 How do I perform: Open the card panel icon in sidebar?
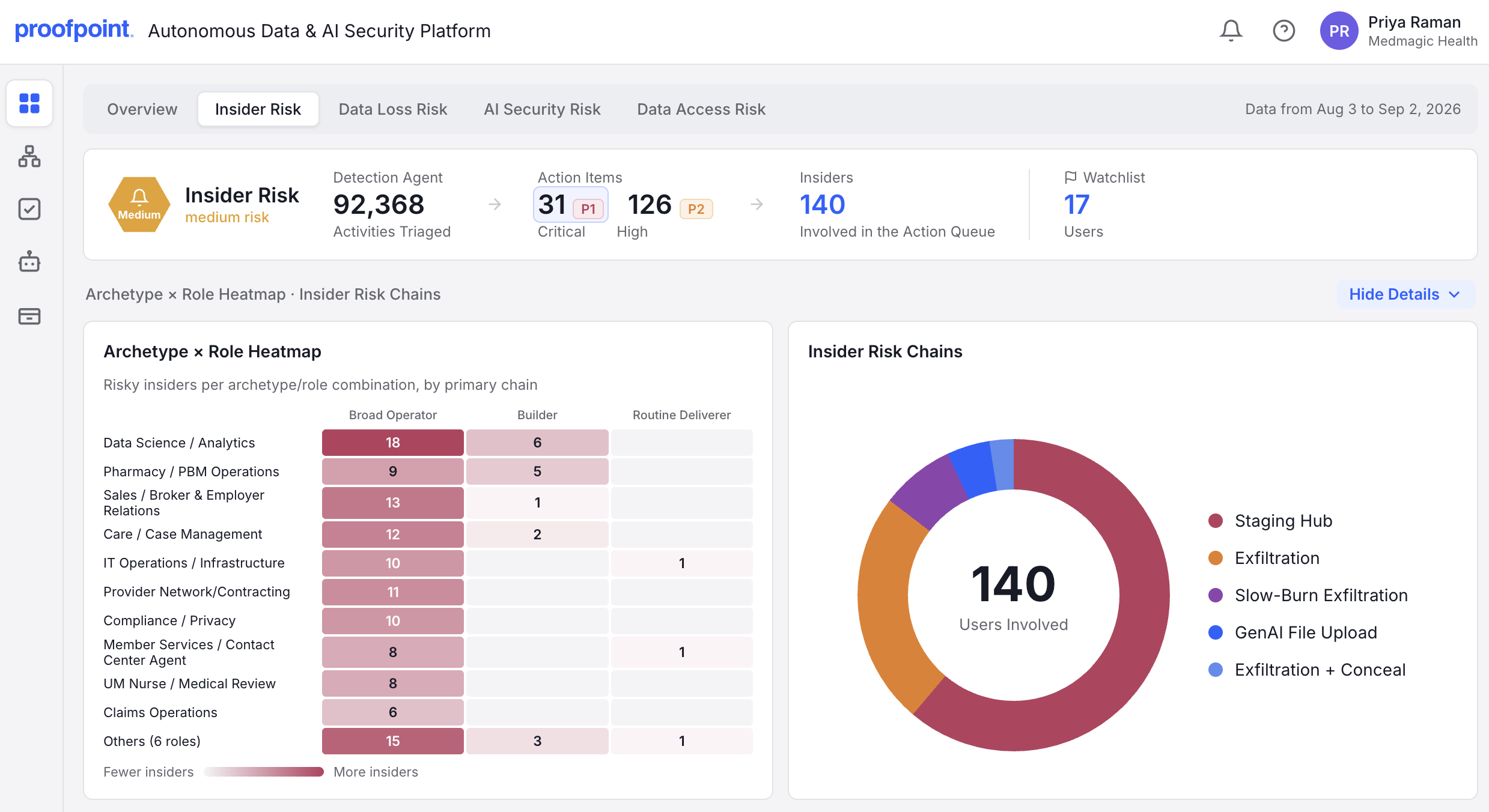tap(29, 316)
